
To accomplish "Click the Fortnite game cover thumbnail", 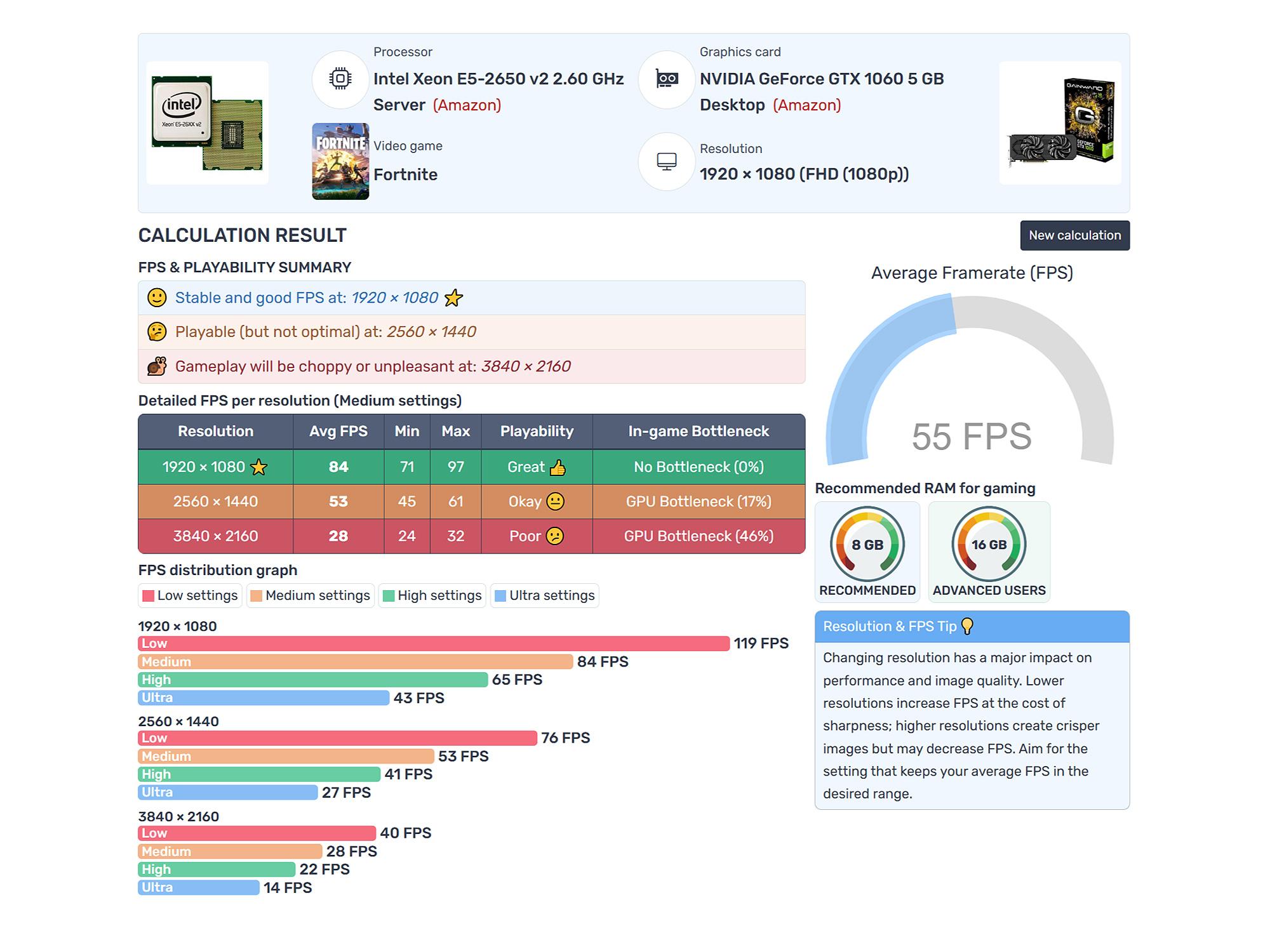I will [340, 161].
